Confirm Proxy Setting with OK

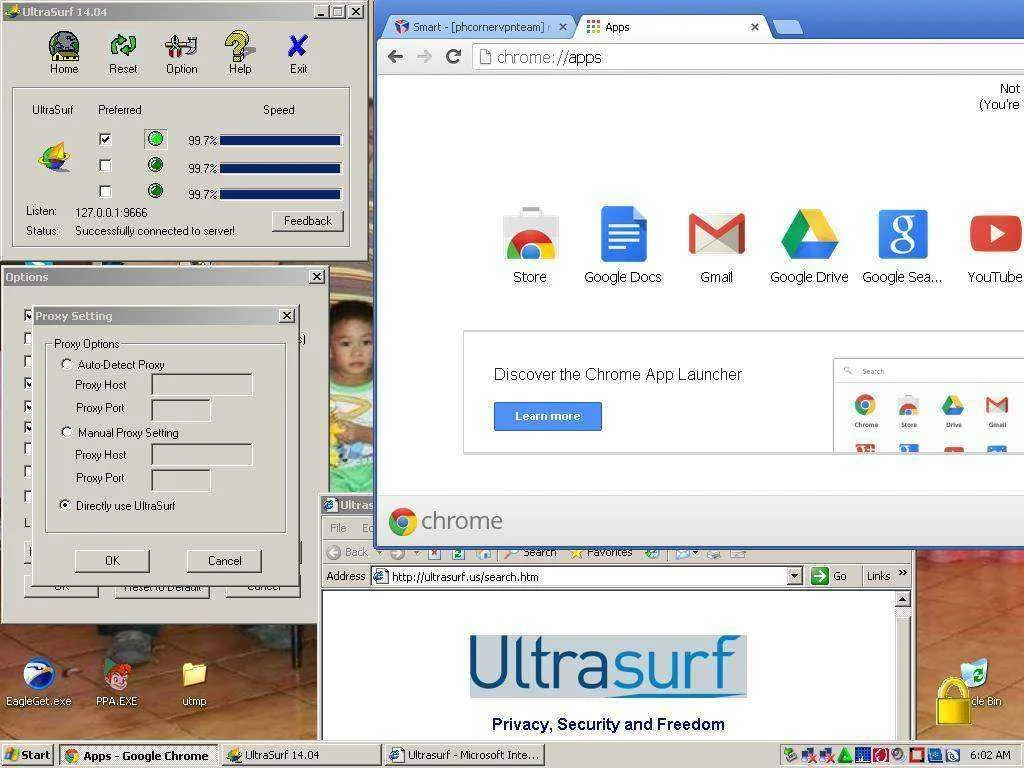point(112,560)
